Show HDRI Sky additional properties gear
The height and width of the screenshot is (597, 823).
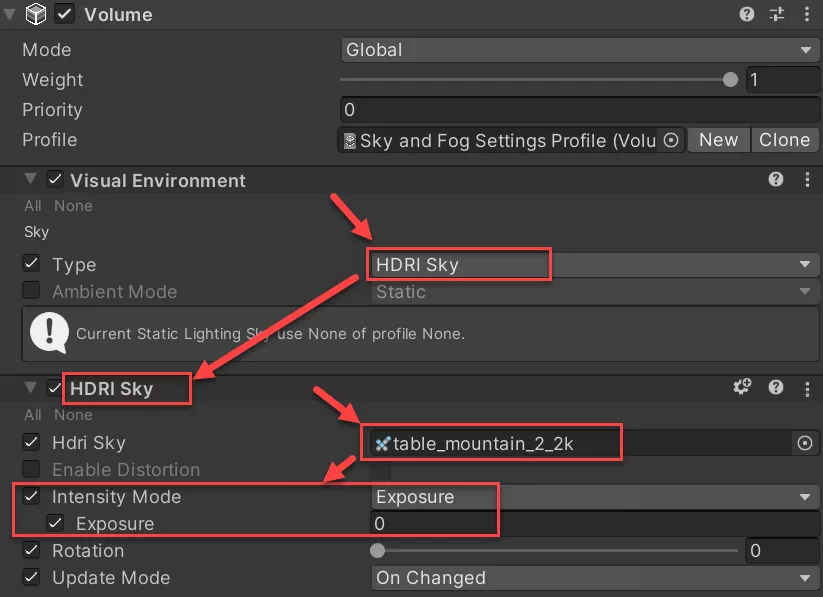742,387
